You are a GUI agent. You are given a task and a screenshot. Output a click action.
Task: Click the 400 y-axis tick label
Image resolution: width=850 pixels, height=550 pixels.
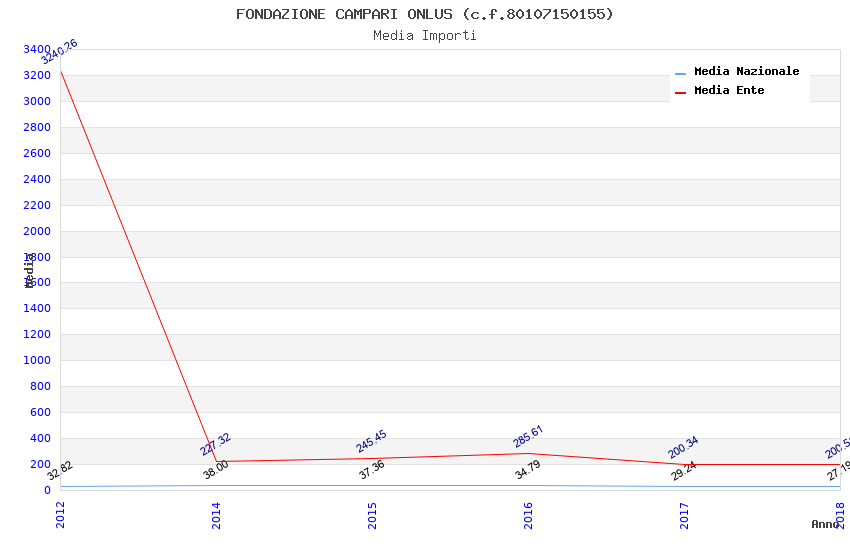(x=40, y=438)
